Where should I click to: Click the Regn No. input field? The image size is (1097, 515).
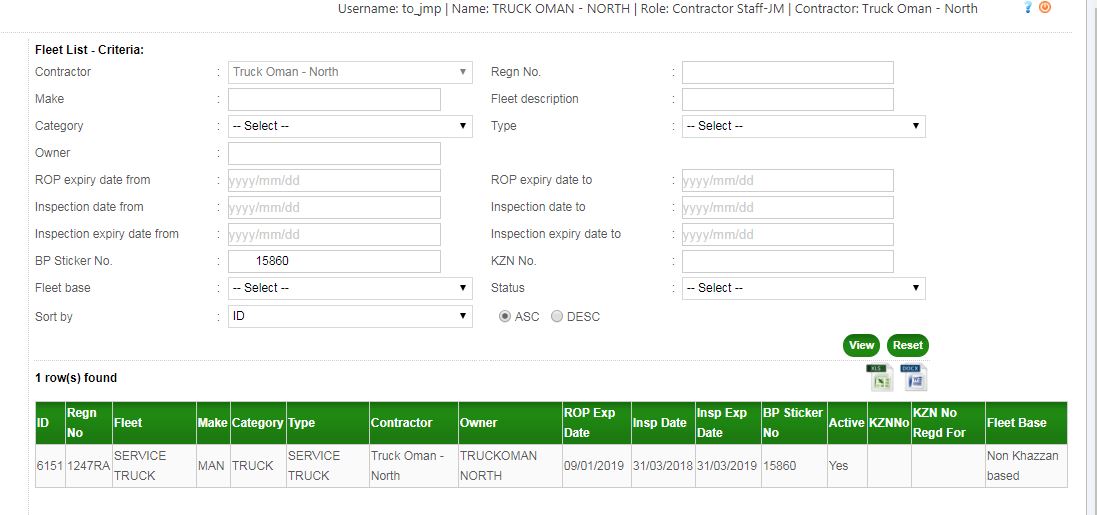point(787,72)
